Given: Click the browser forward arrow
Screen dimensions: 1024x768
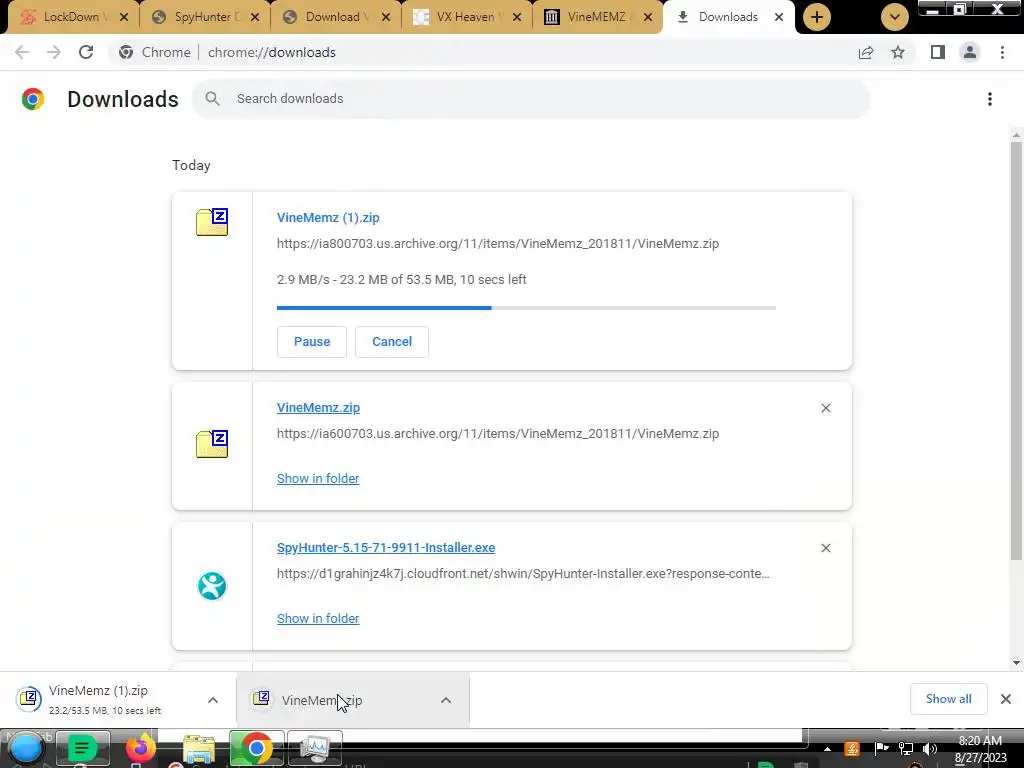Looking at the screenshot, I should pyautogui.click(x=54, y=52).
